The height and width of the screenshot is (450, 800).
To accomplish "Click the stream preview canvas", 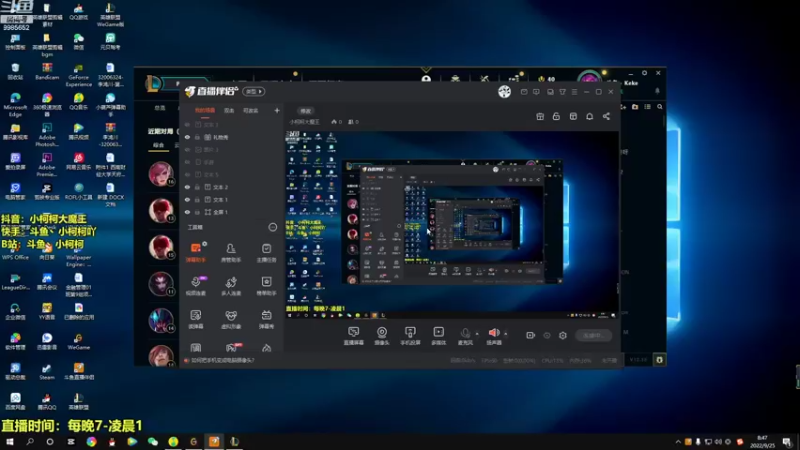I will pos(452,224).
